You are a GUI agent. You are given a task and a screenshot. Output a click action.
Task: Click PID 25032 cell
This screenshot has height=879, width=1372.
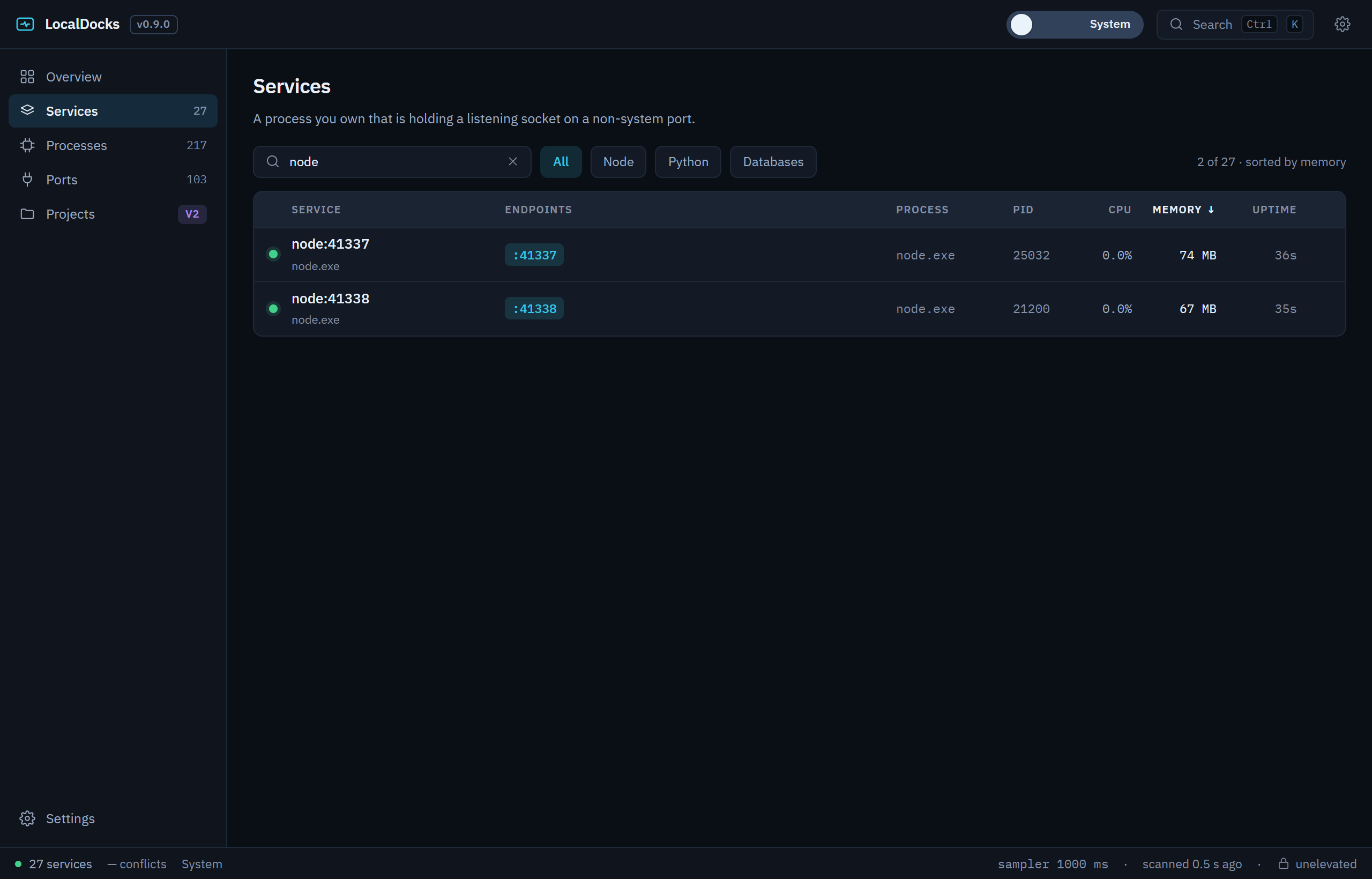1031,255
